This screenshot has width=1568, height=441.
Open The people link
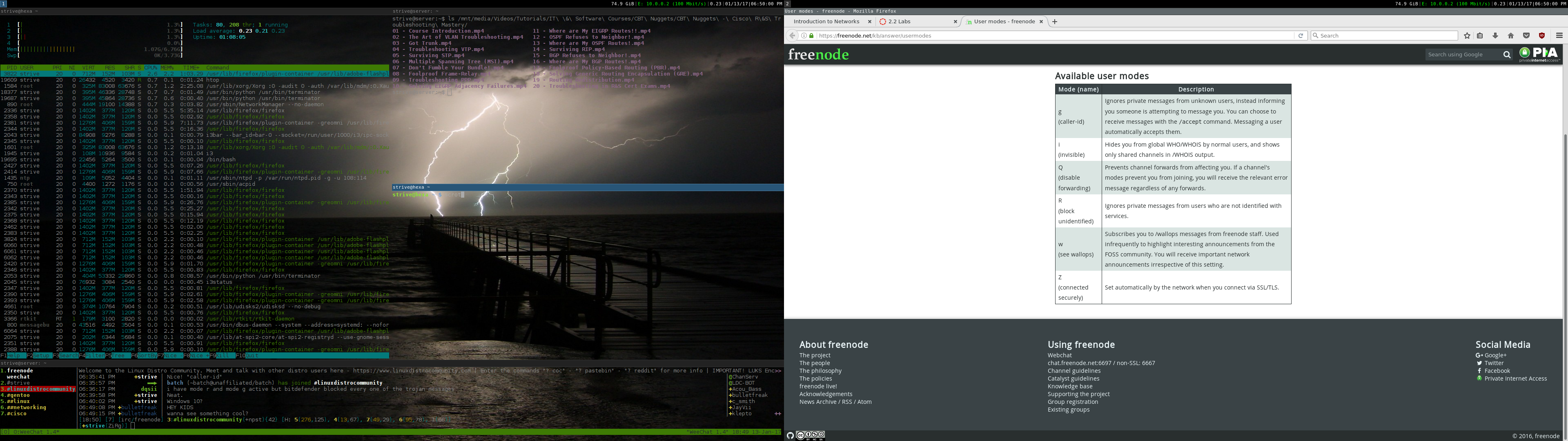(815, 363)
